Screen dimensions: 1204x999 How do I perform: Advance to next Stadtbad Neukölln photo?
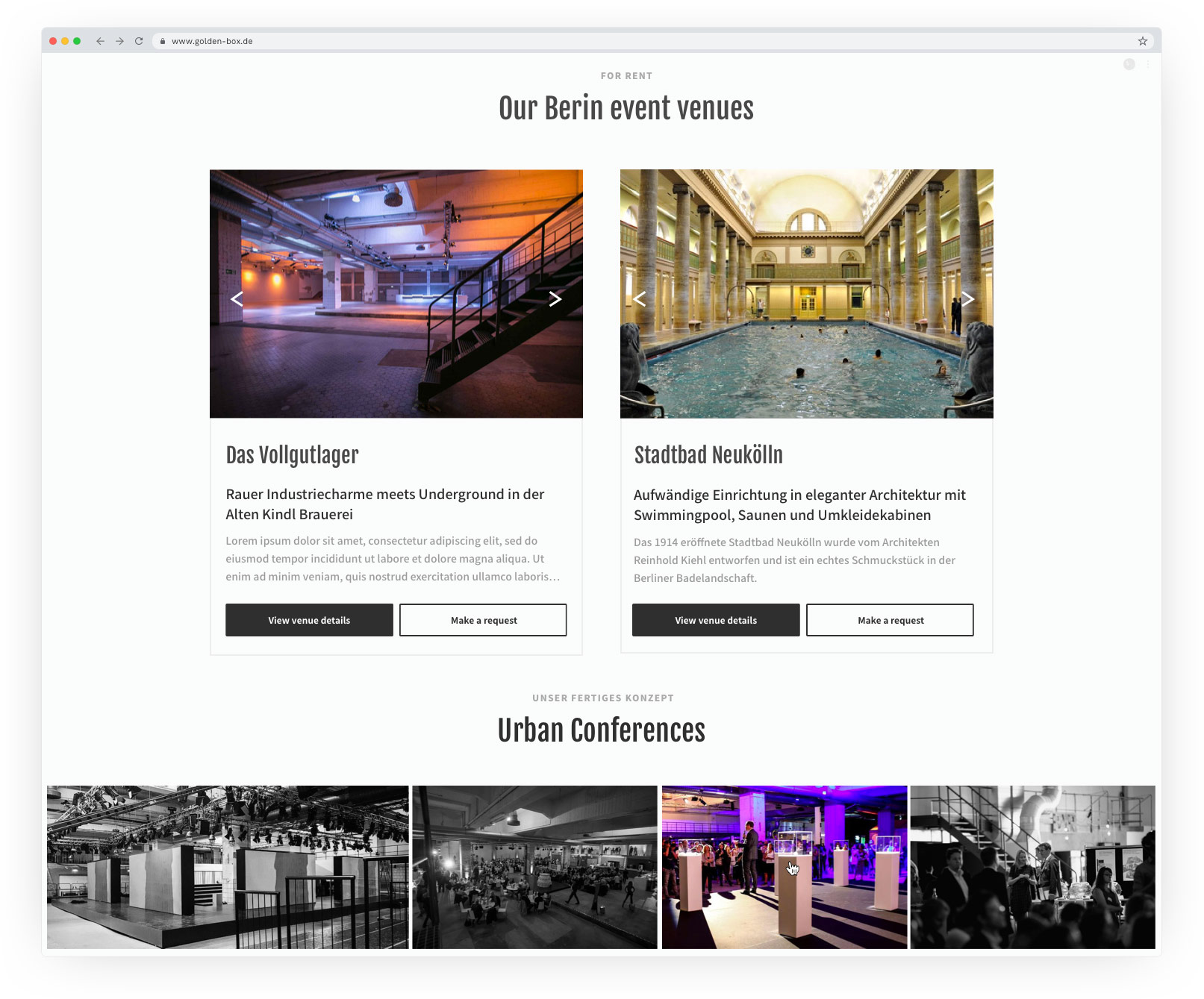coord(967,299)
